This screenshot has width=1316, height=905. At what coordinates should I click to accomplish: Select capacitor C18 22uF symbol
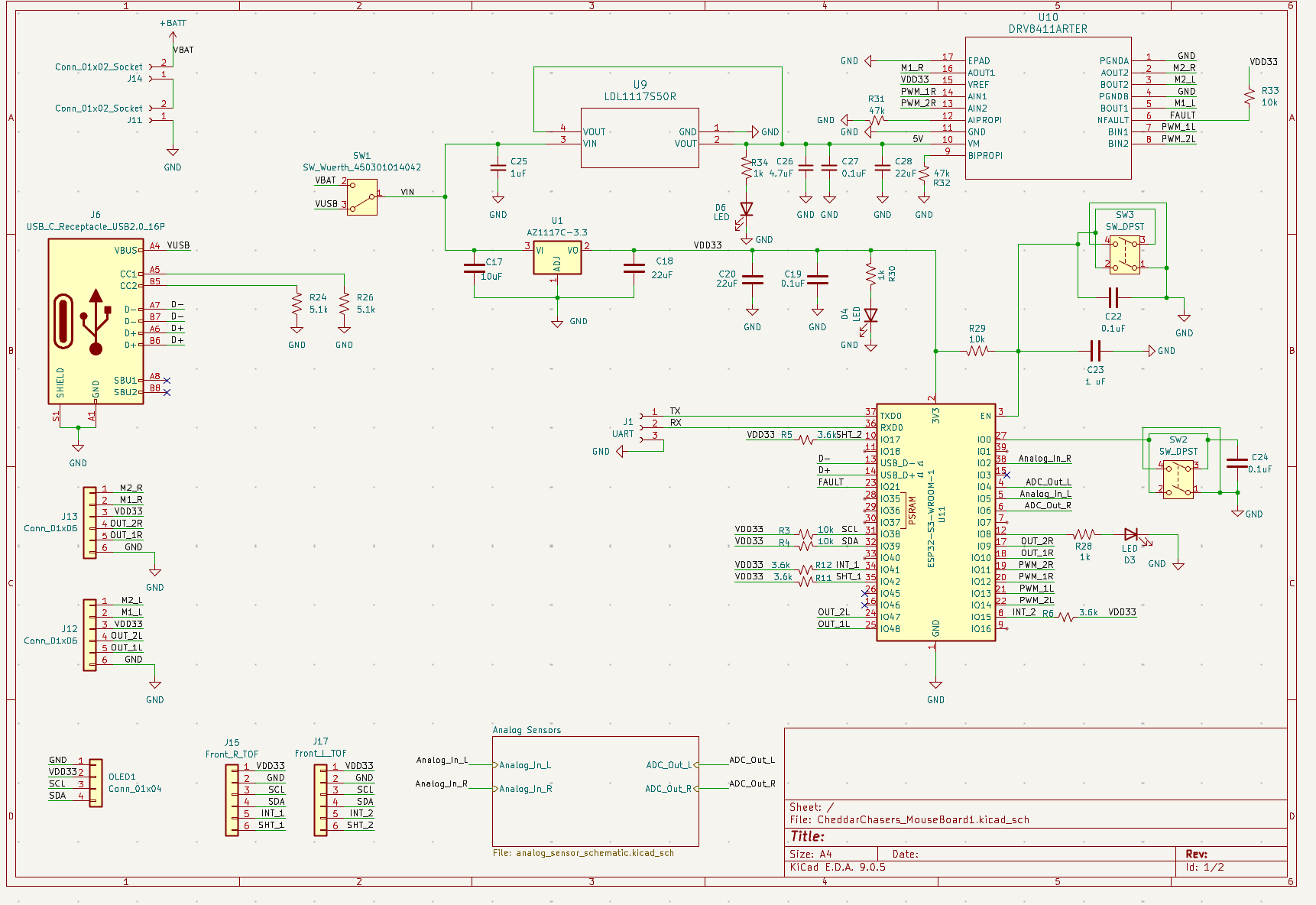point(634,268)
